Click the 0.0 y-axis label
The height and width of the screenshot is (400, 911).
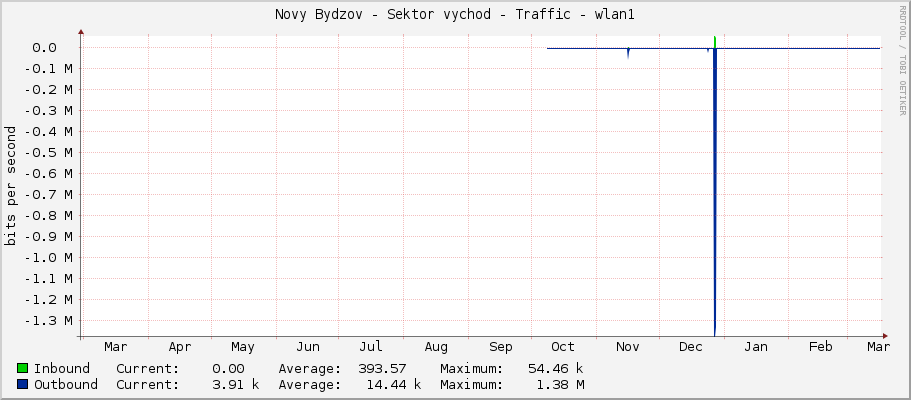coord(44,48)
